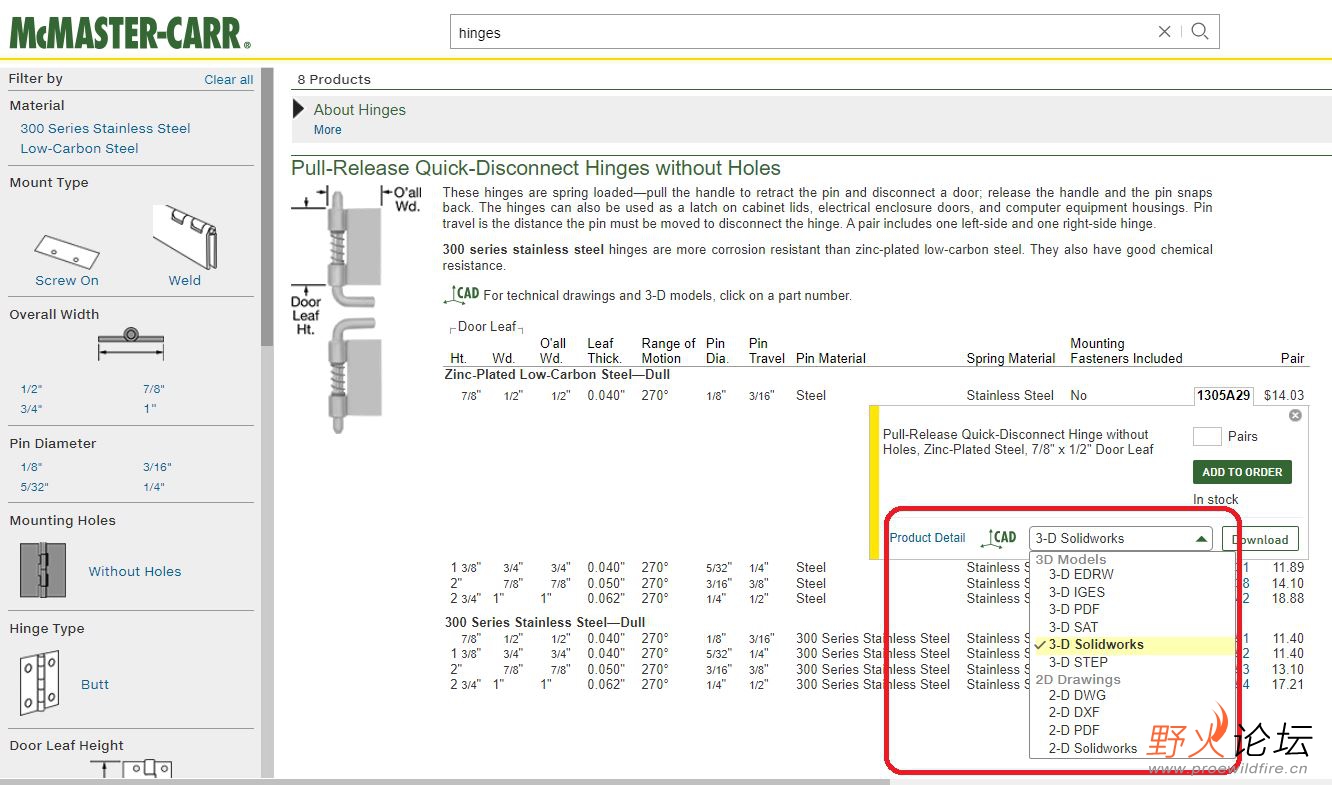The width and height of the screenshot is (1332, 785).
Task: Click the Without Holes filter link
Action: pos(135,572)
